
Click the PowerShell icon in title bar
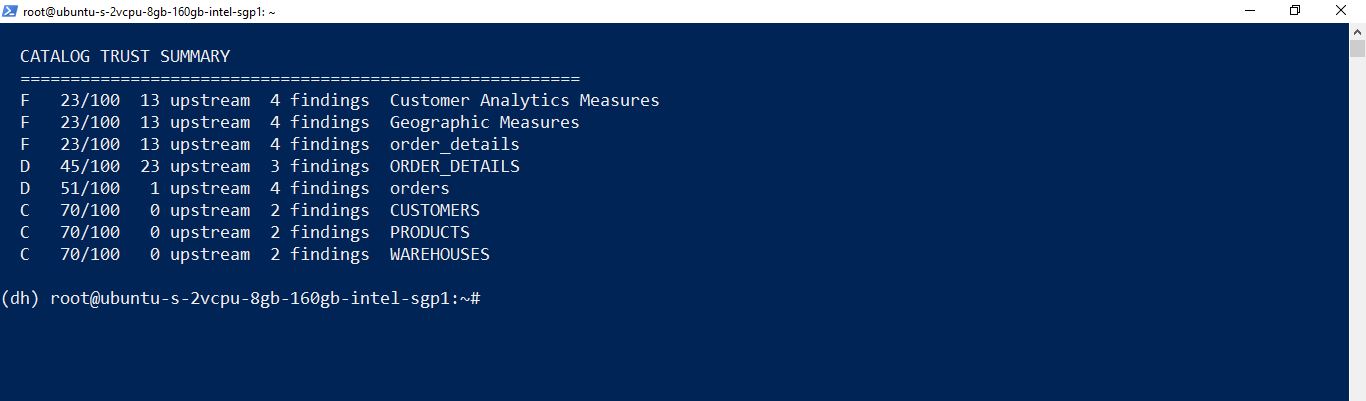pos(11,11)
